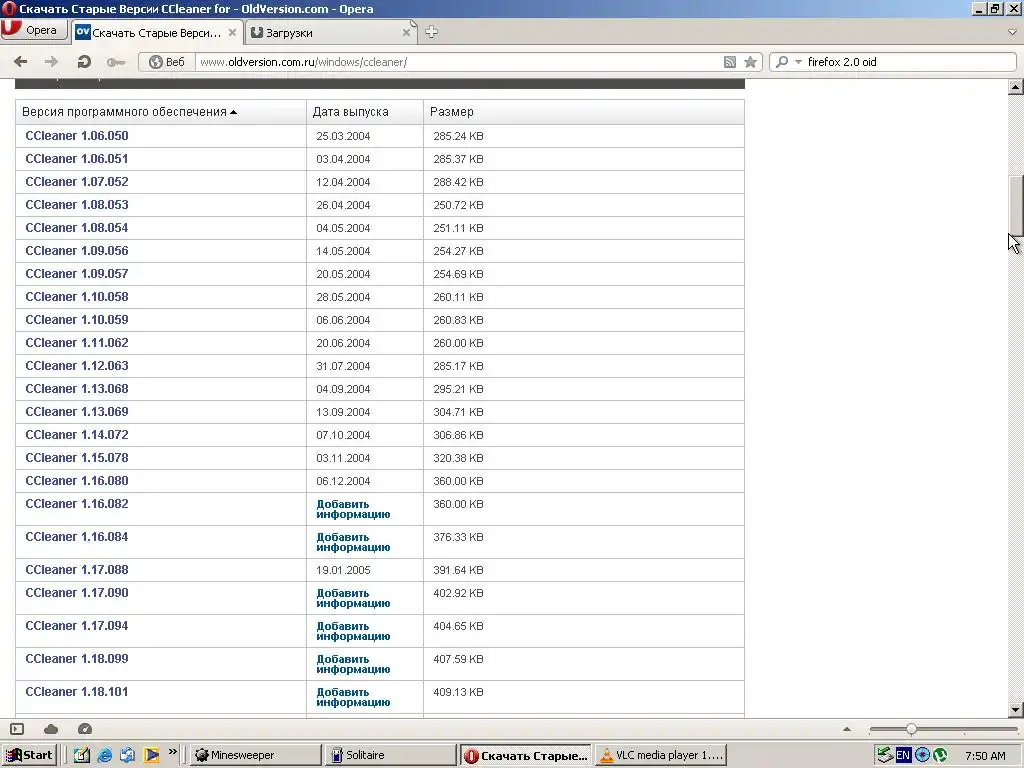Switch to Solitaire taskbar button

tap(390, 755)
